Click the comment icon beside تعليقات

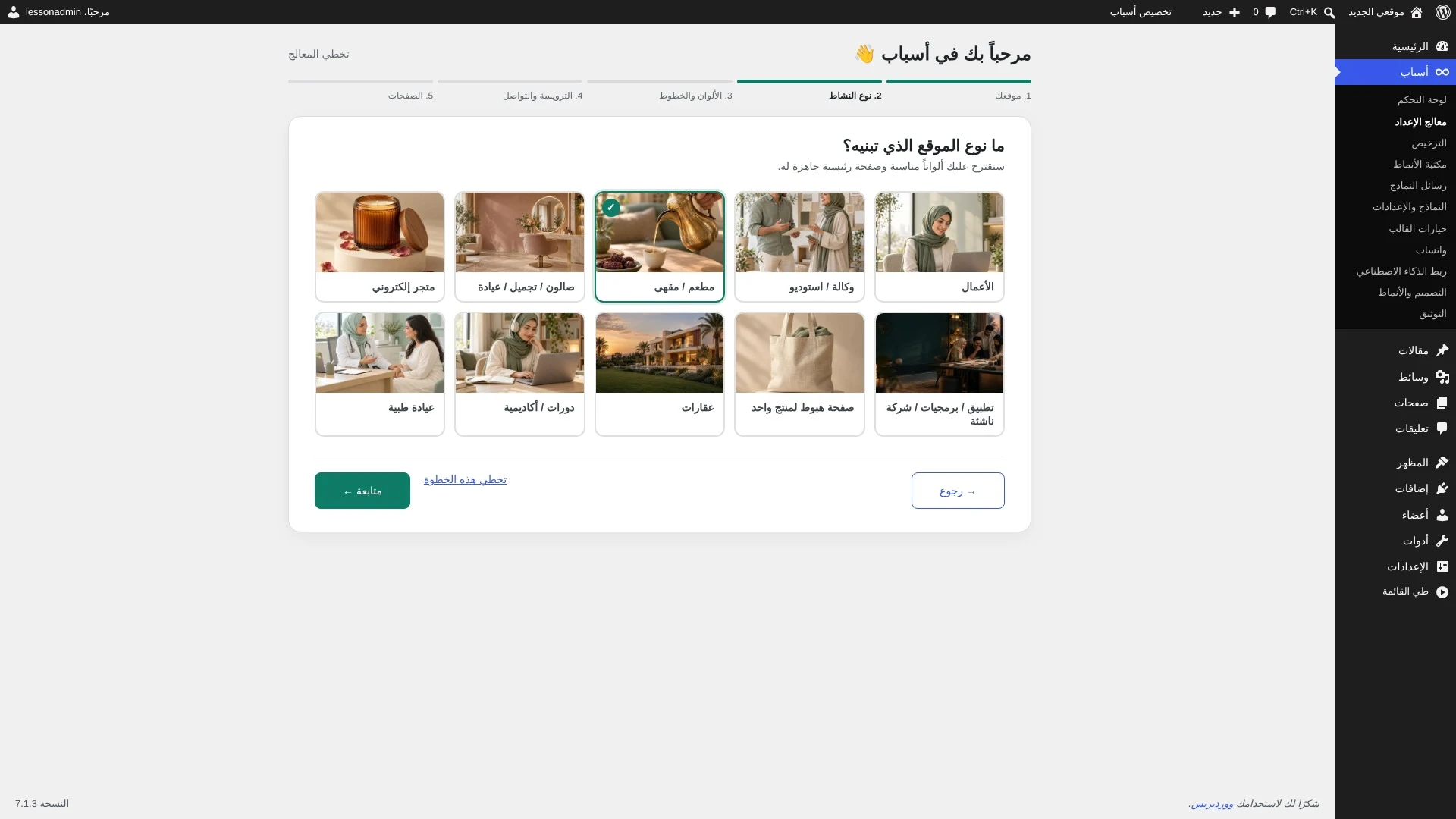[1442, 428]
